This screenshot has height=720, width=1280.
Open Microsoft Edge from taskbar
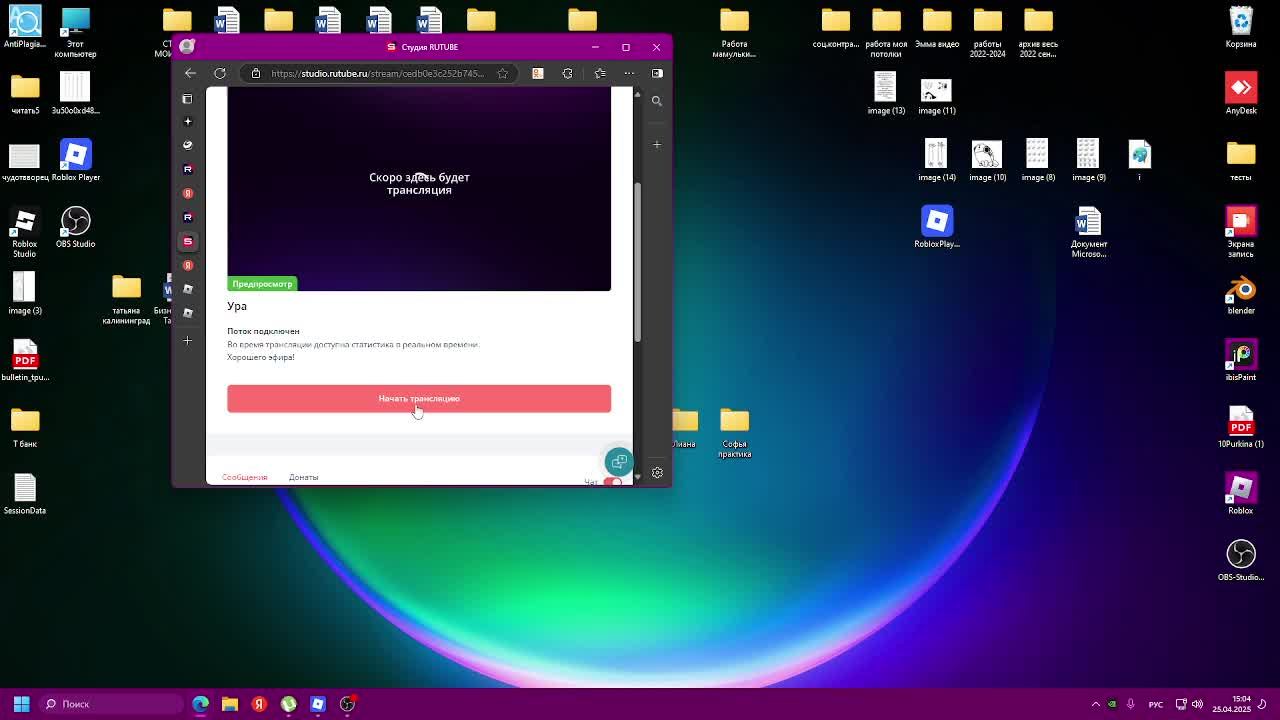[x=200, y=704]
